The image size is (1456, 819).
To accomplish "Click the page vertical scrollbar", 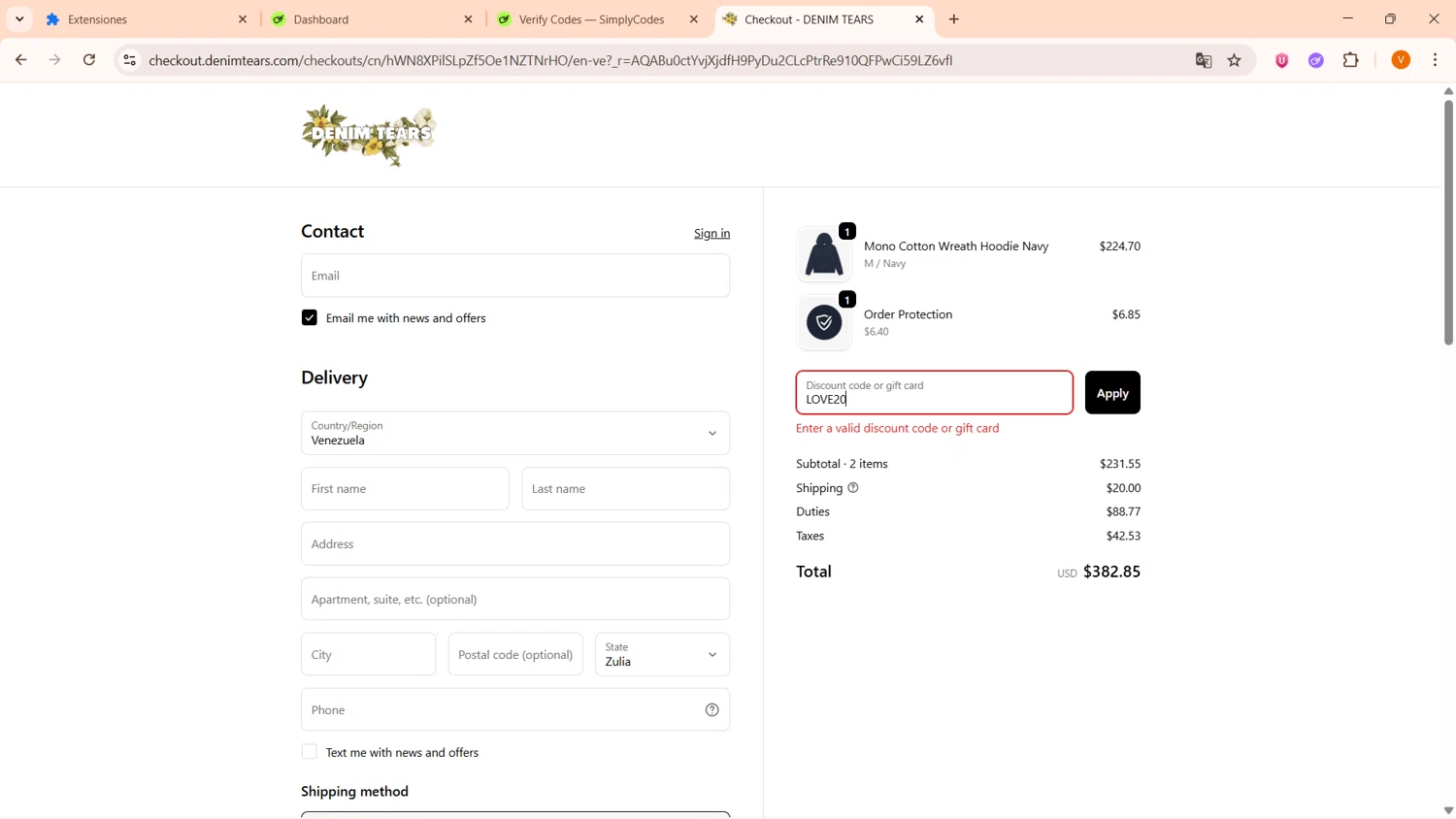I will pos(1448,221).
